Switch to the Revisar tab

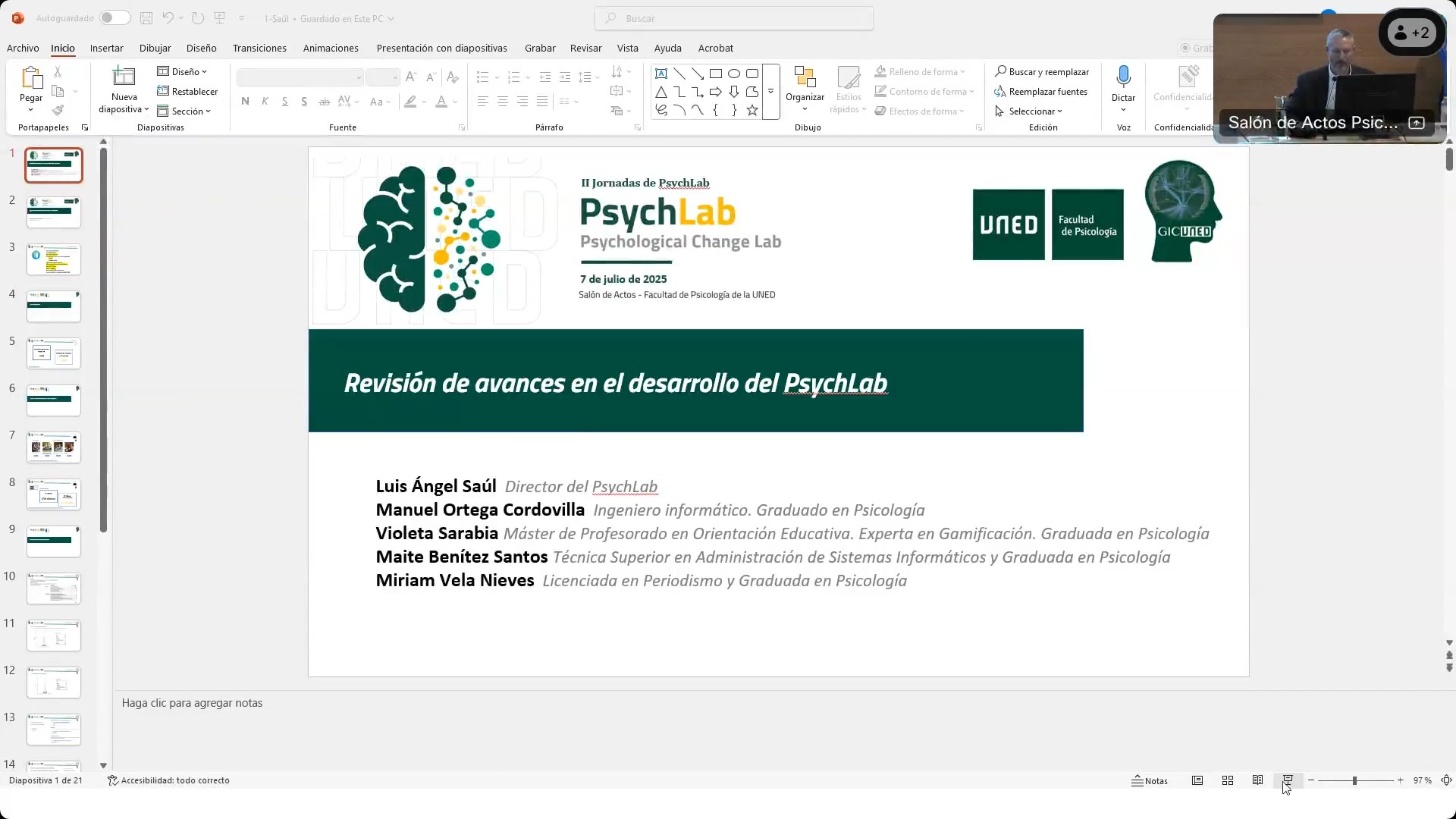586,48
